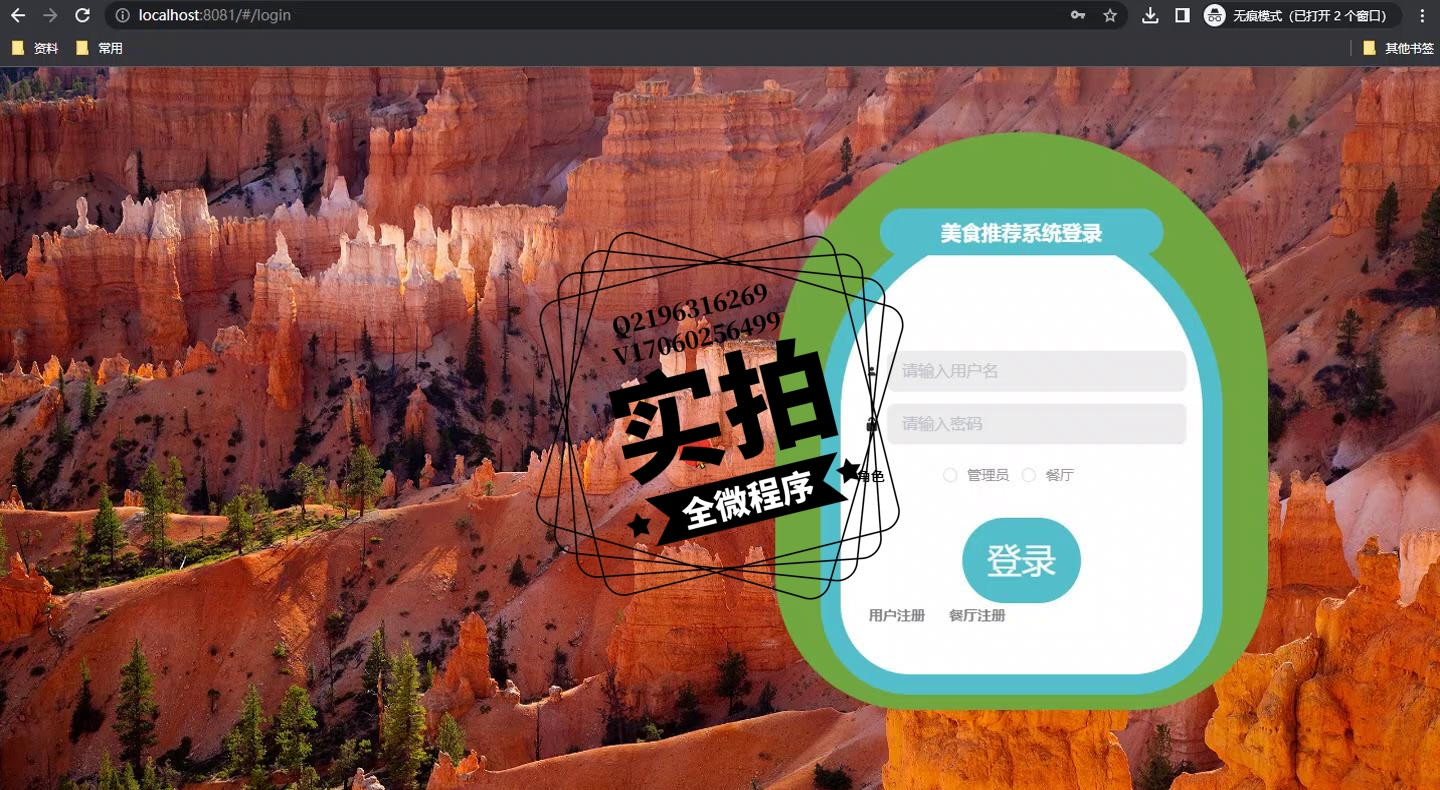The image size is (1440, 790).
Task: View site information icon beside URL
Action: tap(122, 16)
